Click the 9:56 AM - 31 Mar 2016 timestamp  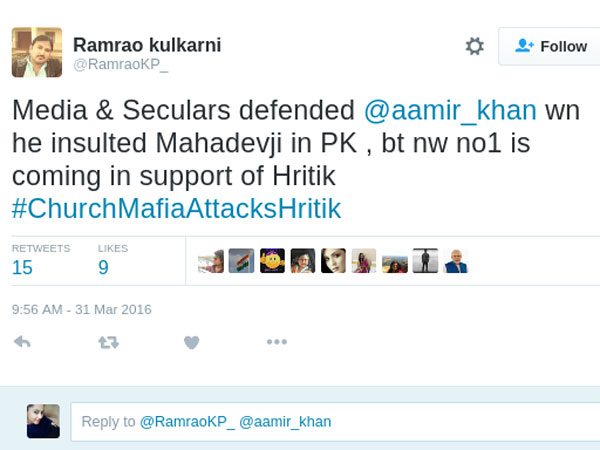(82, 310)
